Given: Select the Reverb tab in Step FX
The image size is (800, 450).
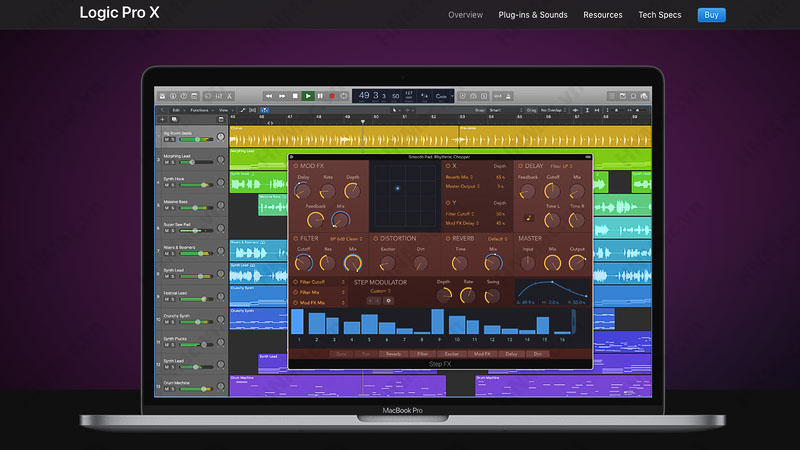Looking at the screenshot, I should (393, 354).
